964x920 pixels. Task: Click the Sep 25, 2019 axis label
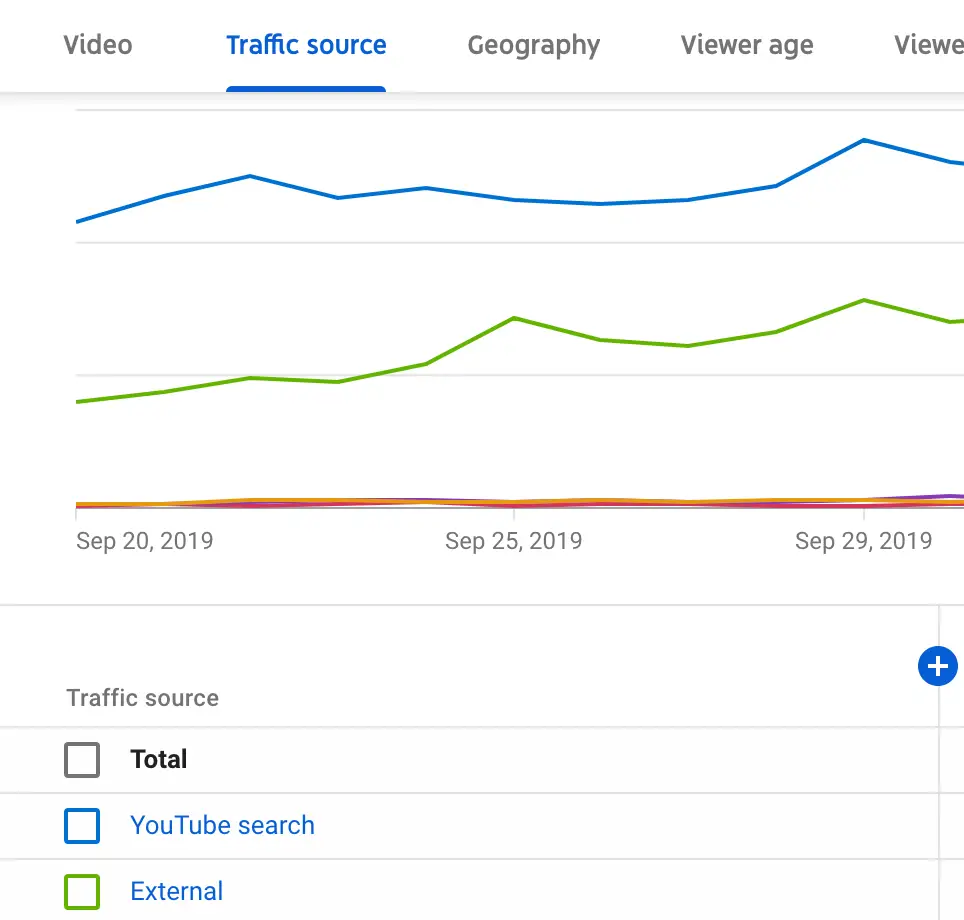[514, 542]
